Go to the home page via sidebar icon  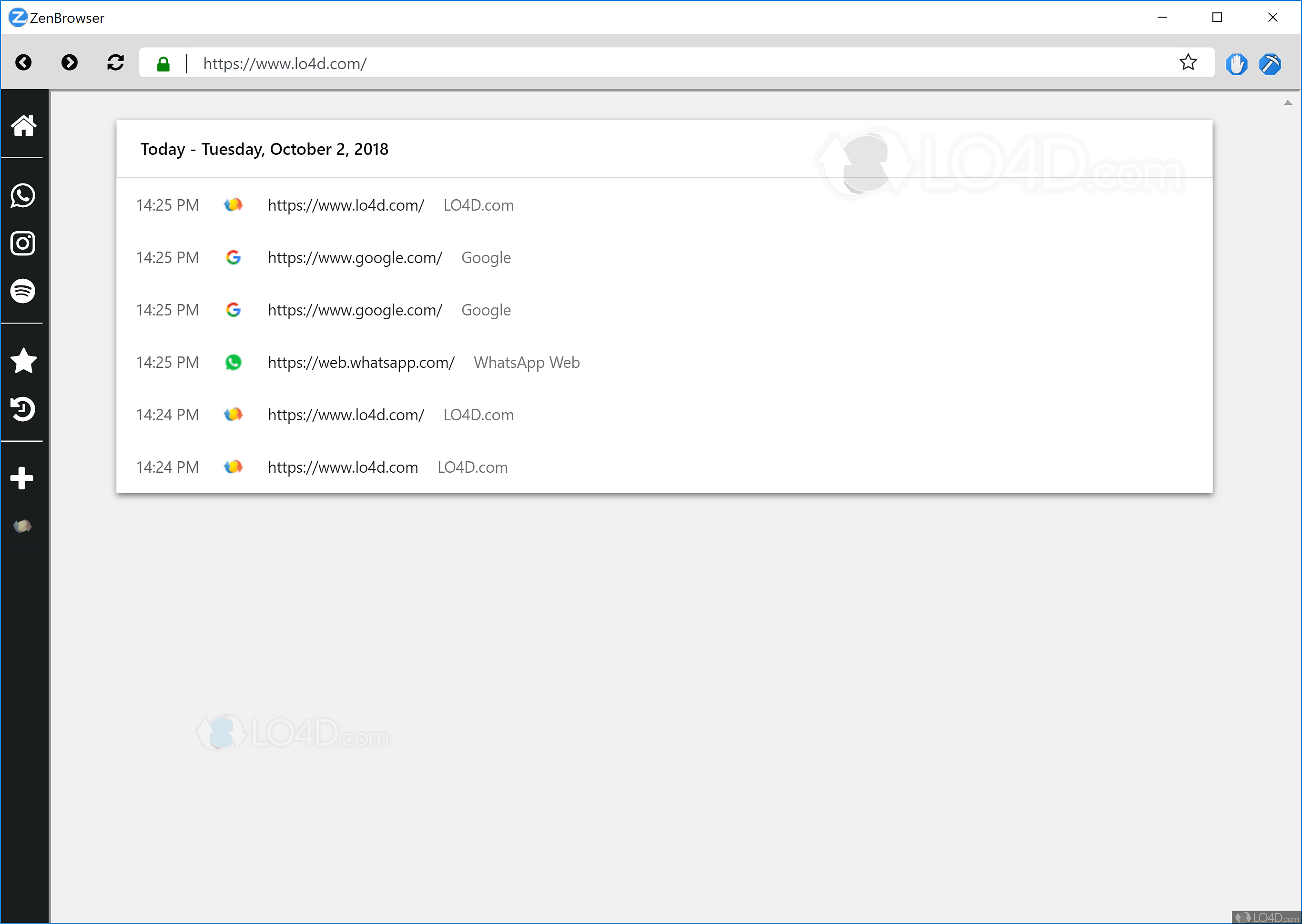pos(23,126)
